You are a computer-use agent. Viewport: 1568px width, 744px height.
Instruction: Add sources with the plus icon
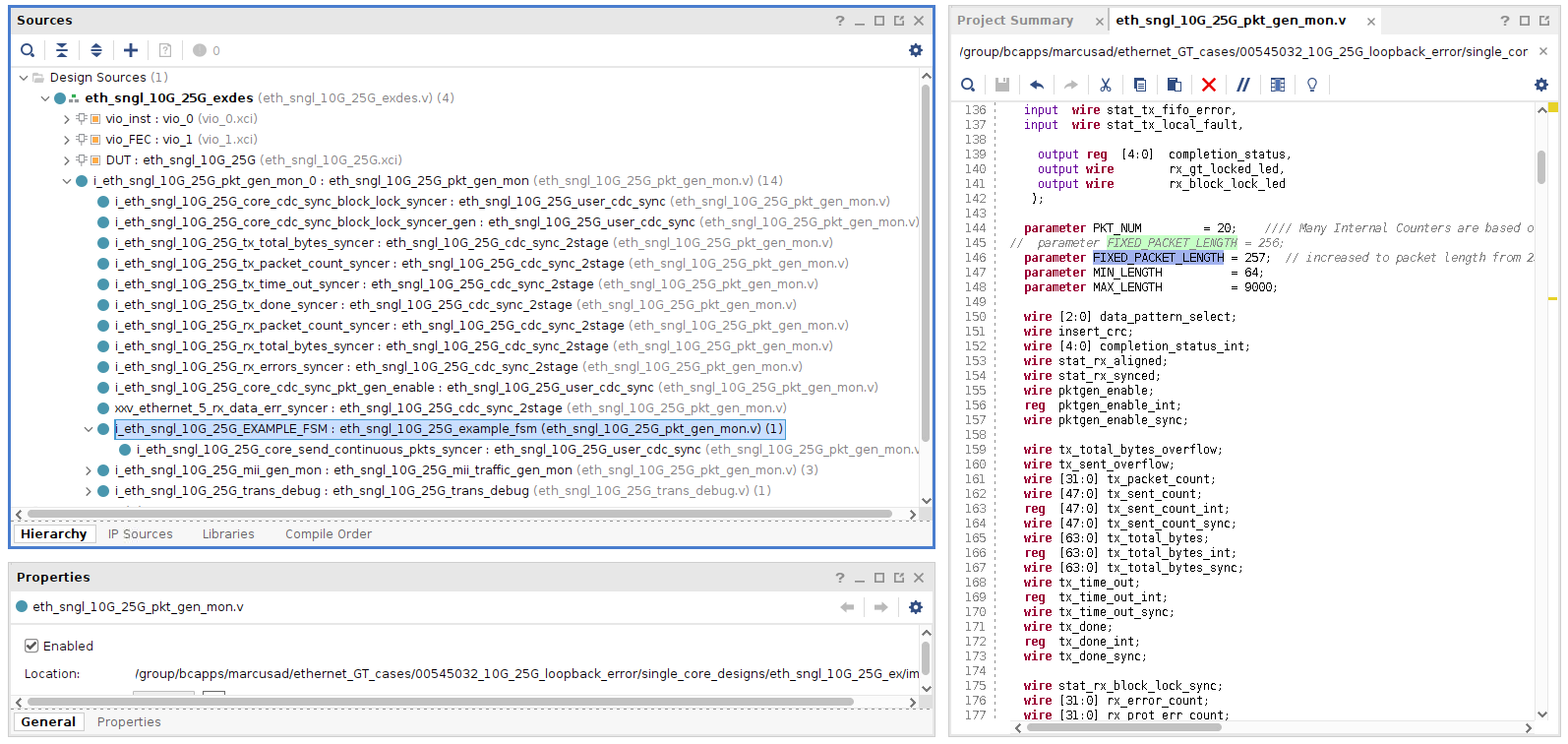click(x=131, y=50)
